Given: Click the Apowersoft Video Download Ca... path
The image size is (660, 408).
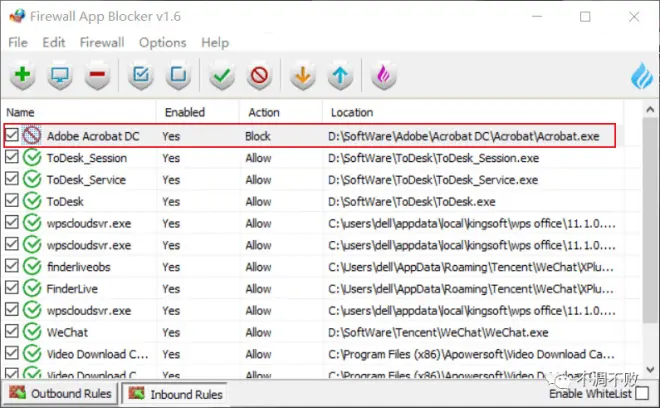Looking at the screenshot, I should [x=471, y=354].
